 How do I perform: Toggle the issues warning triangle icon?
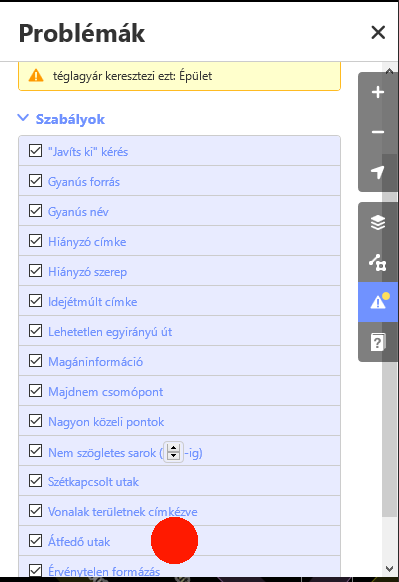tap(378, 302)
